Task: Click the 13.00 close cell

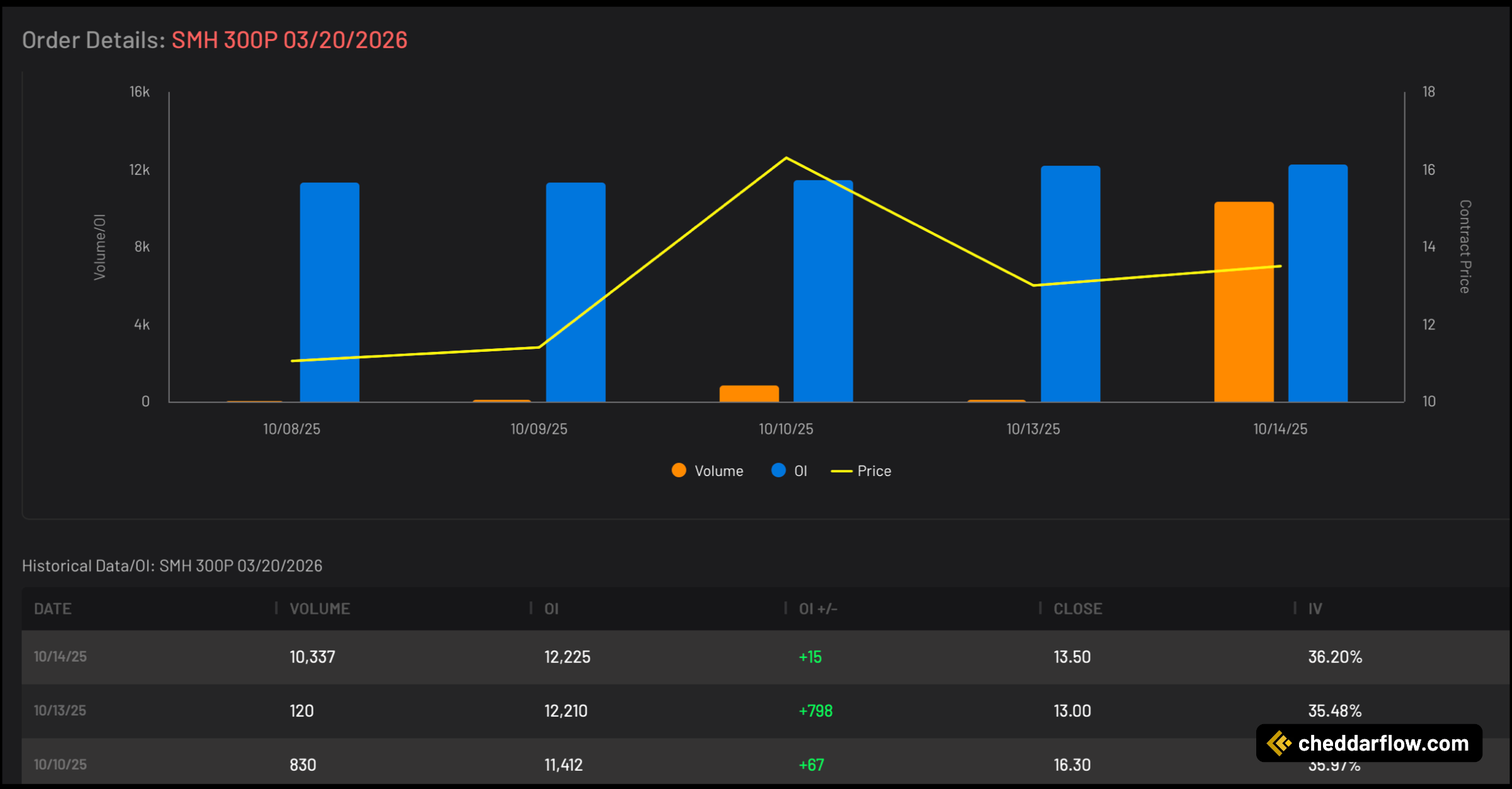Action: 1072,711
